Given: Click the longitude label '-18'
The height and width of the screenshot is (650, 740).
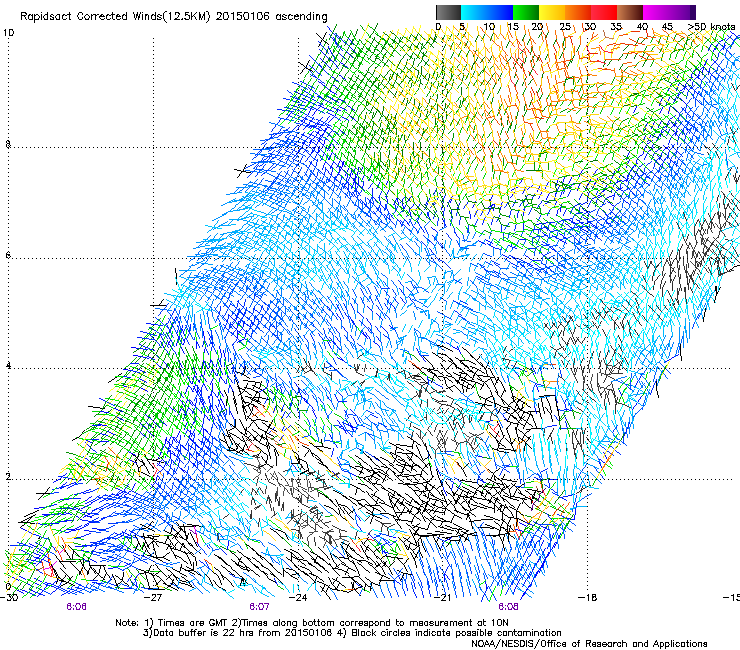Looking at the screenshot, I should pos(587,597).
